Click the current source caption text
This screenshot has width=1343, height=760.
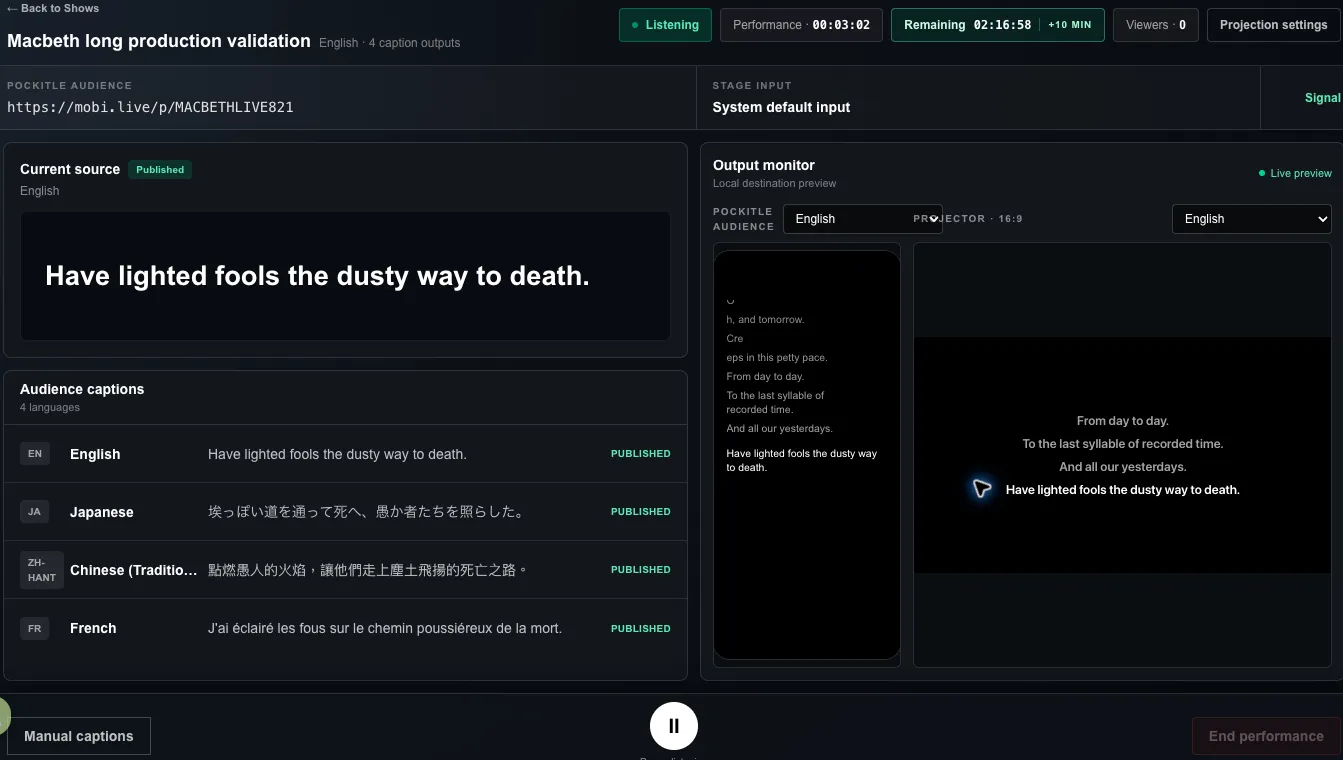coord(317,276)
